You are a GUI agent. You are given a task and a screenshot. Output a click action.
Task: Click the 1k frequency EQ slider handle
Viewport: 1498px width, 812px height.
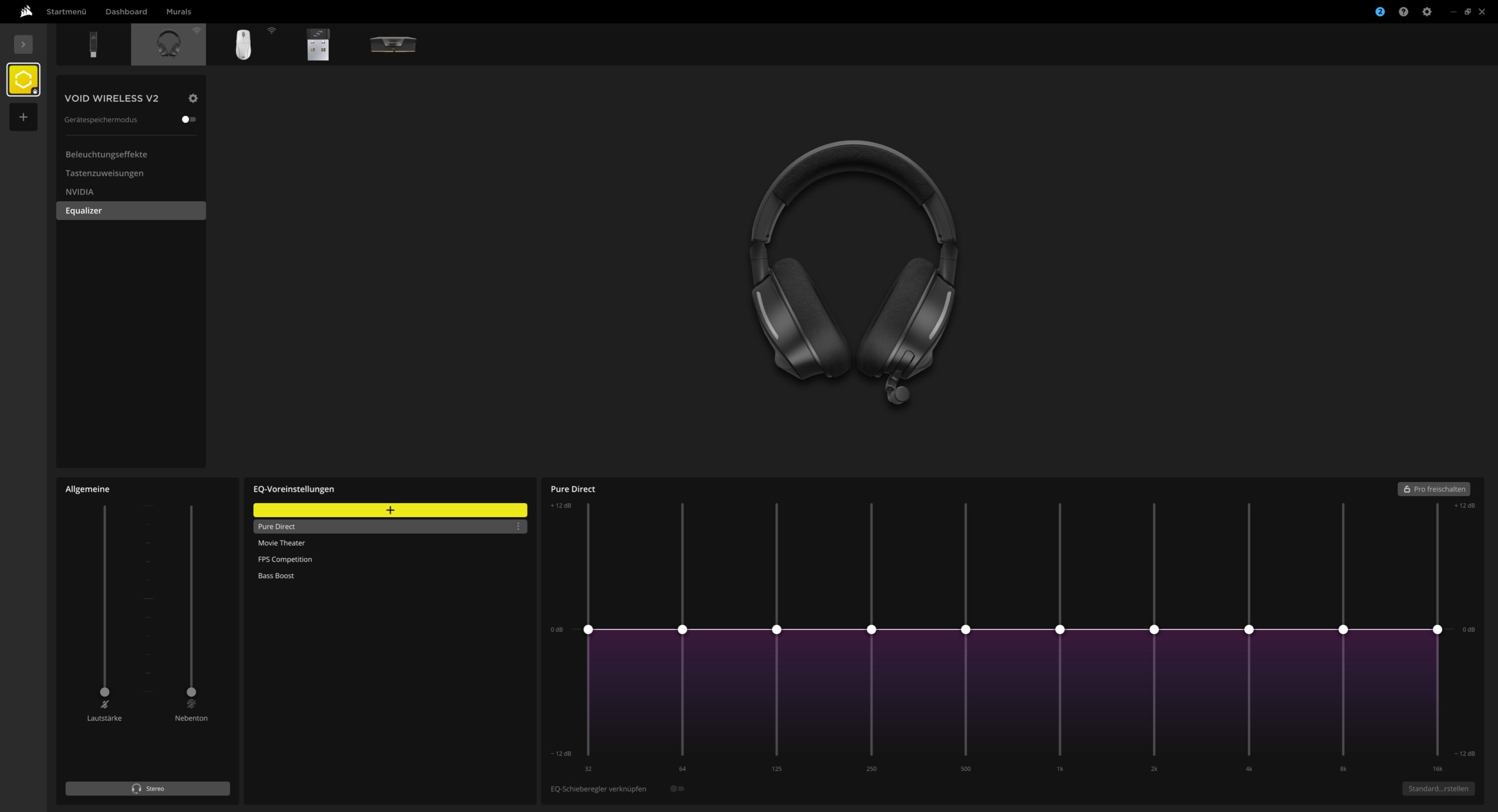click(1060, 629)
